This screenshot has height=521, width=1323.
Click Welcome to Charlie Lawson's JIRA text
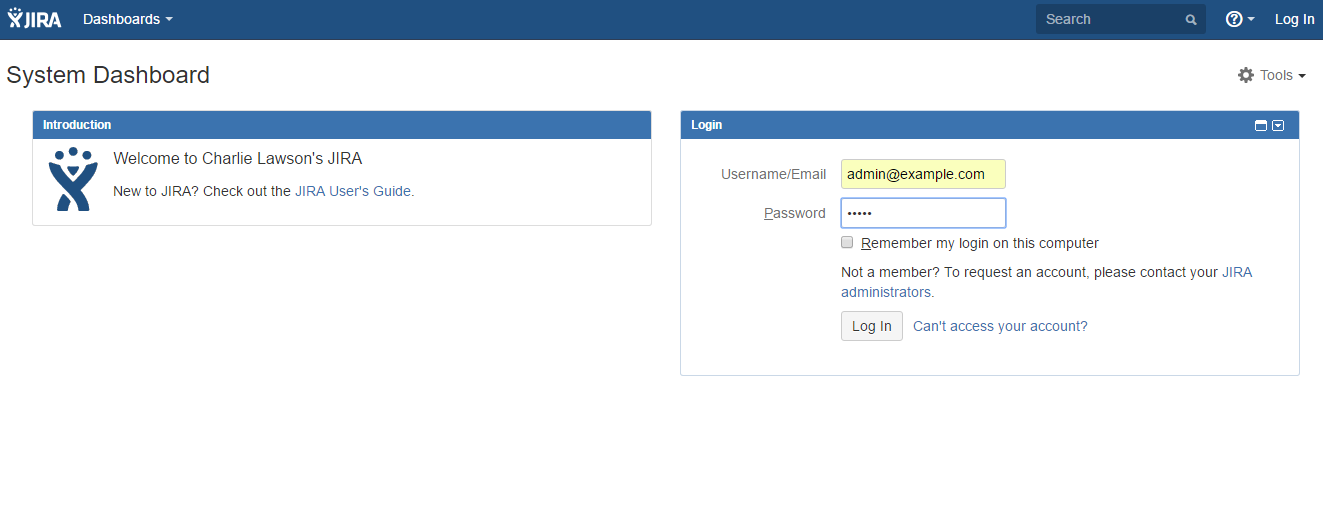coord(238,158)
